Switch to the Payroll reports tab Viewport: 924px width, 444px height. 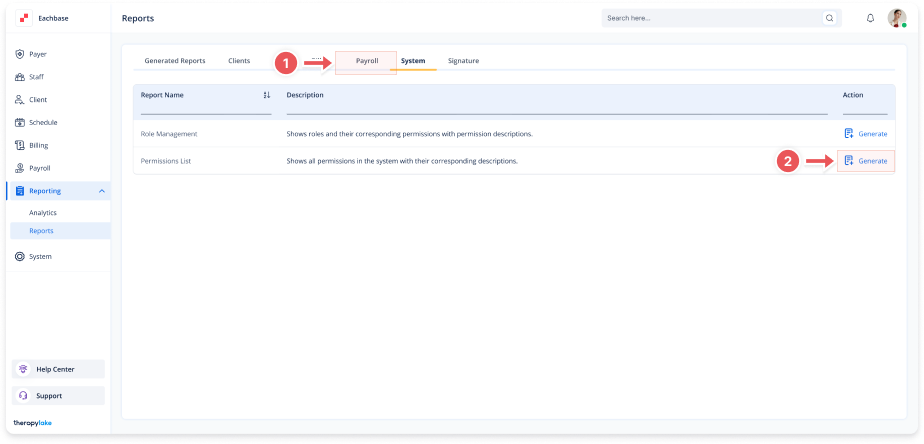coord(367,61)
